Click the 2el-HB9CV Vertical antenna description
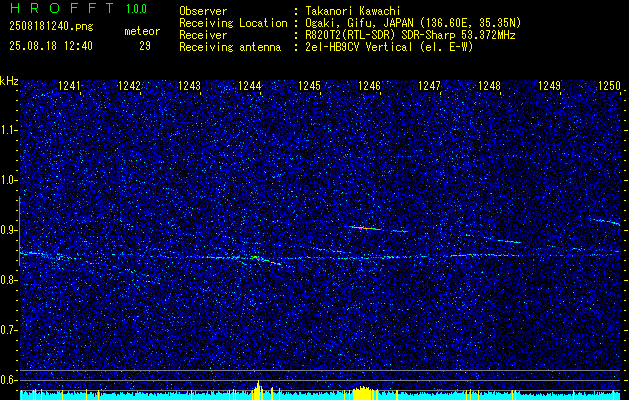This screenshot has width=629, height=400. pyautogui.click(x=389, y=47)
